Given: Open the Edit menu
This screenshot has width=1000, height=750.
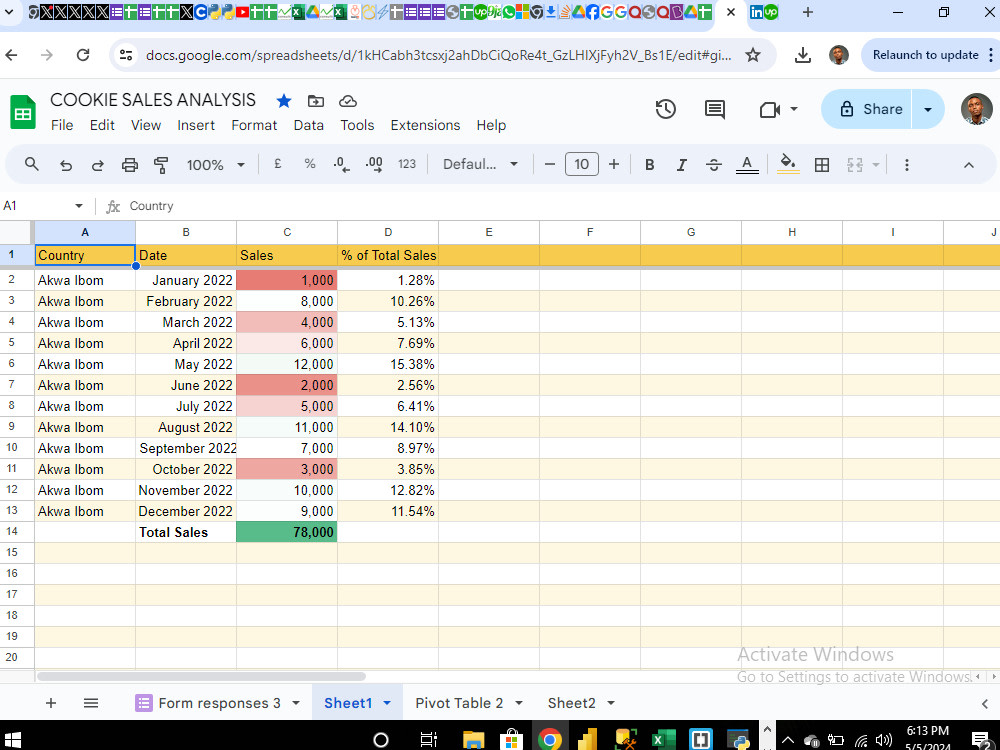Looking at the screenshot, I should (x=102, y=125).
